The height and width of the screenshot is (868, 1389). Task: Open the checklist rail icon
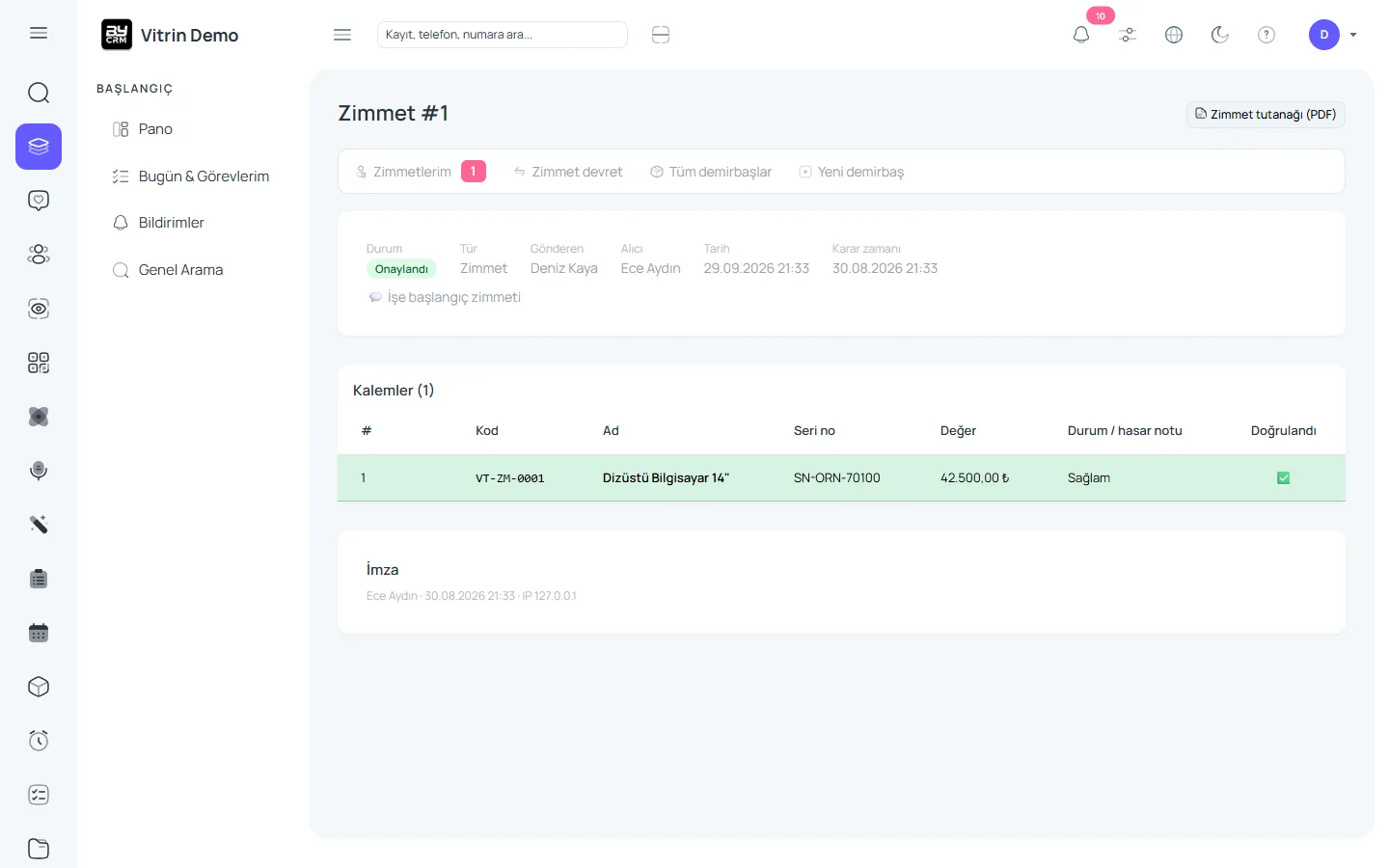[39, 795]
